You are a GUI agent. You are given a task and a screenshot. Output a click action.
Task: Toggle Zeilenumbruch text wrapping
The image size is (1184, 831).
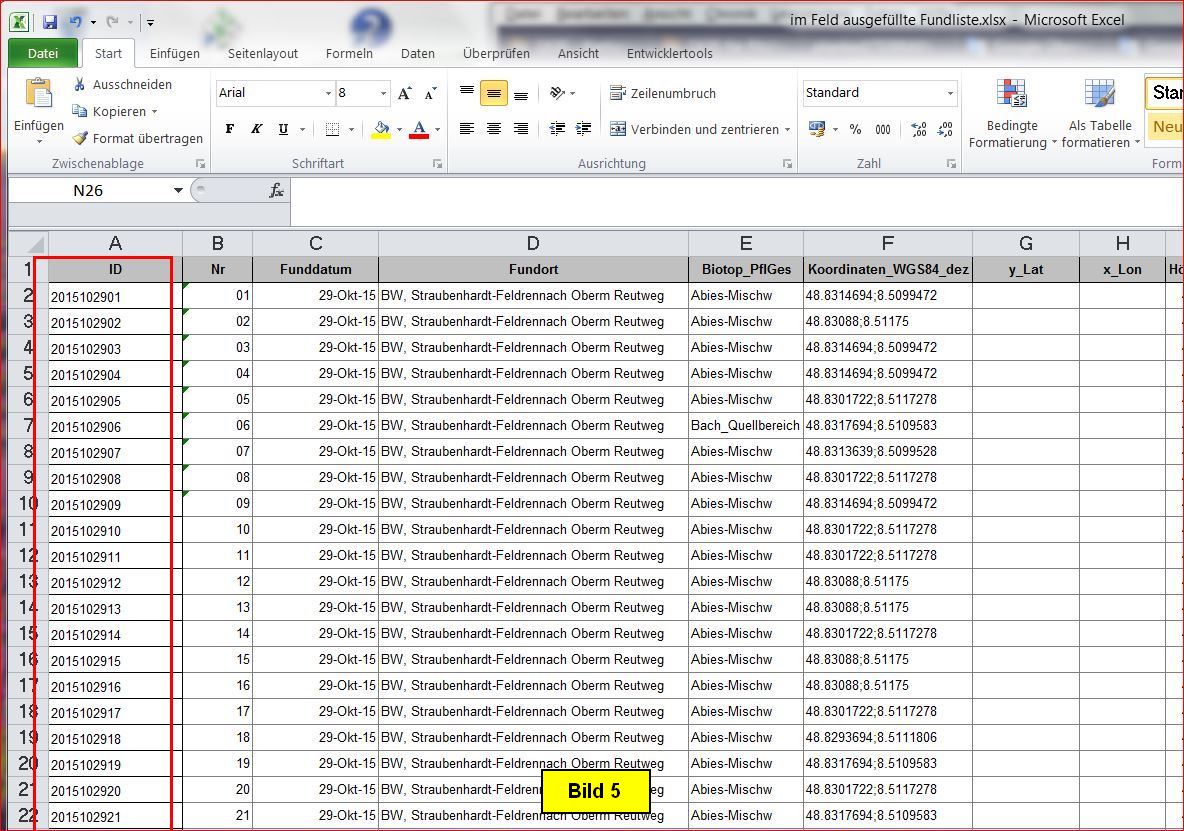[x=663, y=93]
